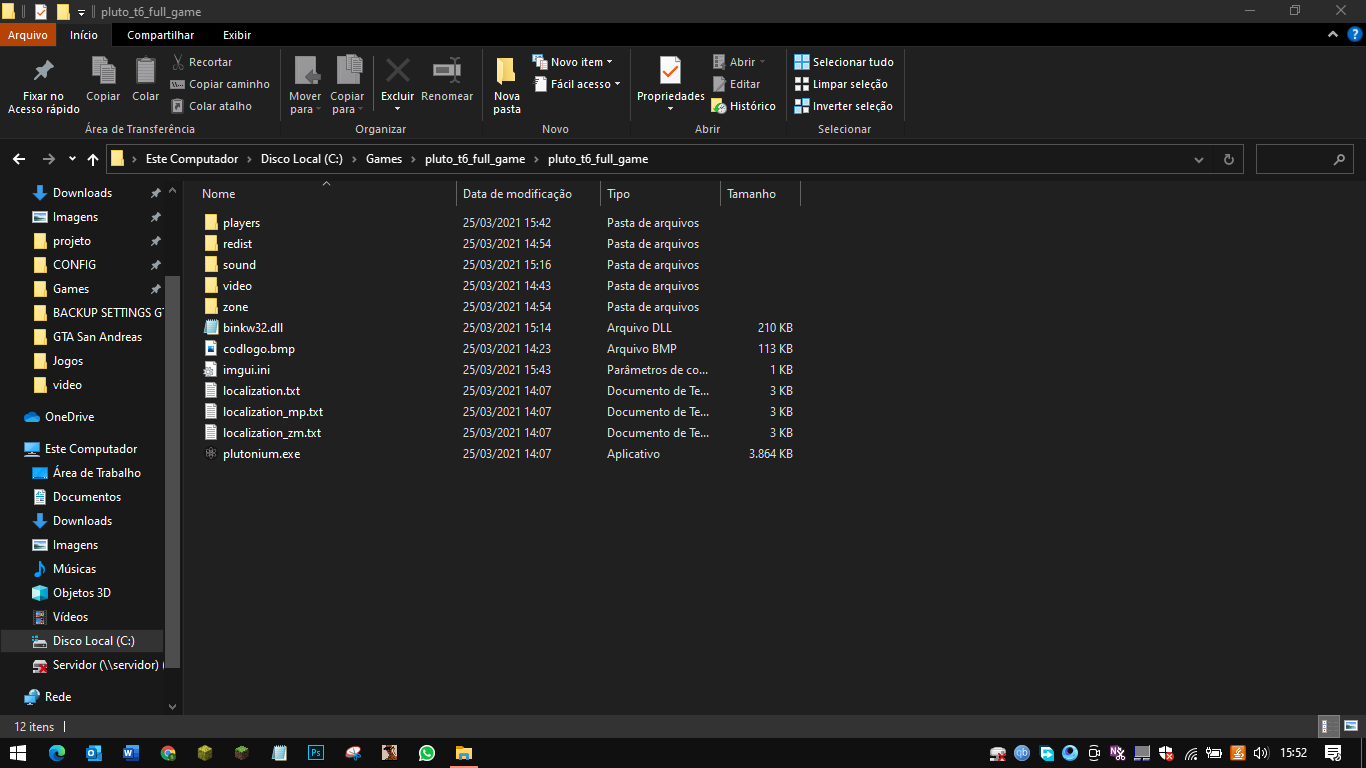Select Área de Trabalho in sidebar
This screenshot has width=1366, height=768.
(x=96, y=473)
